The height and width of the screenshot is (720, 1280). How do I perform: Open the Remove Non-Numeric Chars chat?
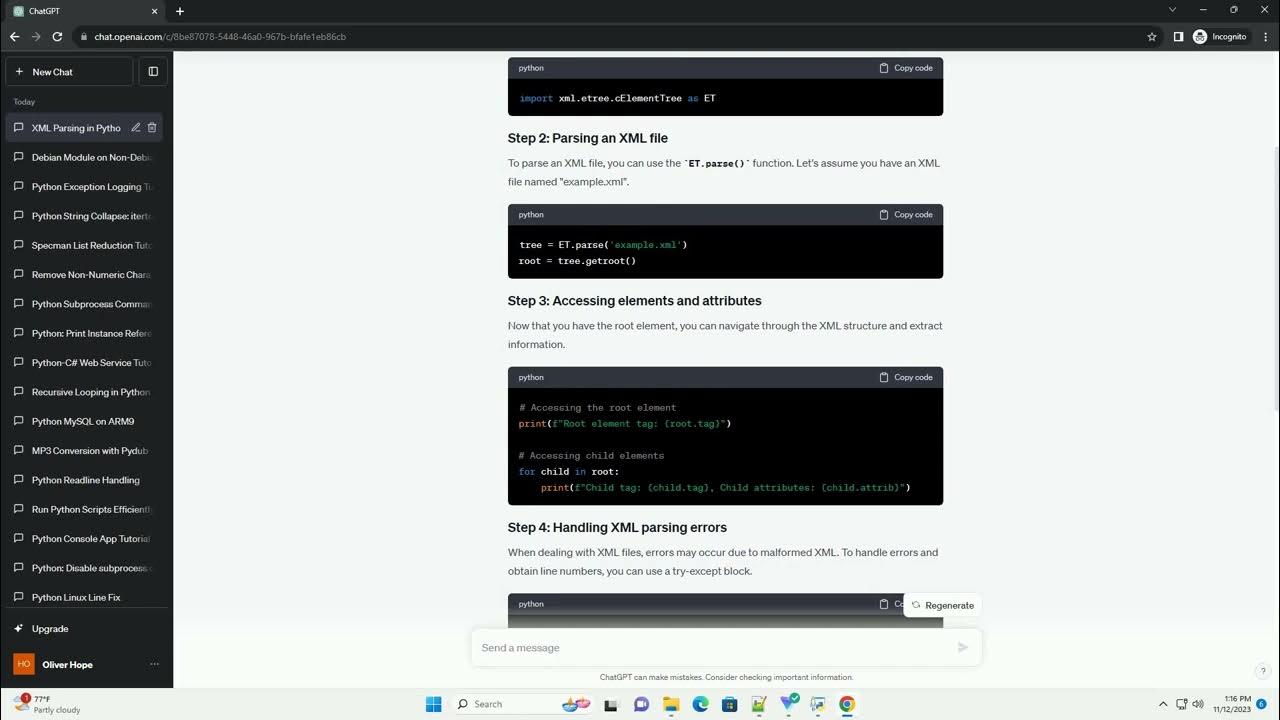(x=84, y=275)
